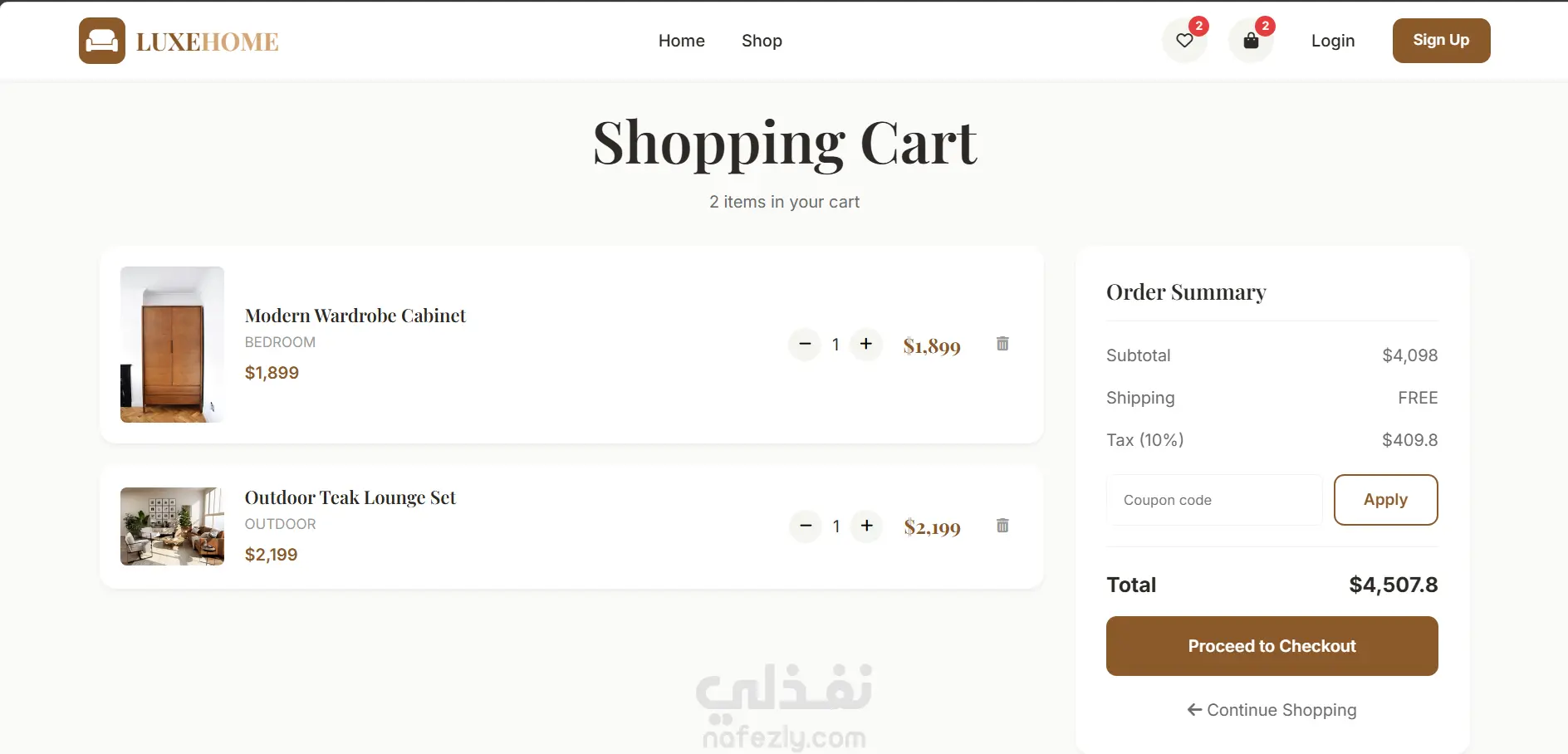Open the wishlist heart icon
The height and width of the screenshot is (754, 1568).
pos(1184,41)
